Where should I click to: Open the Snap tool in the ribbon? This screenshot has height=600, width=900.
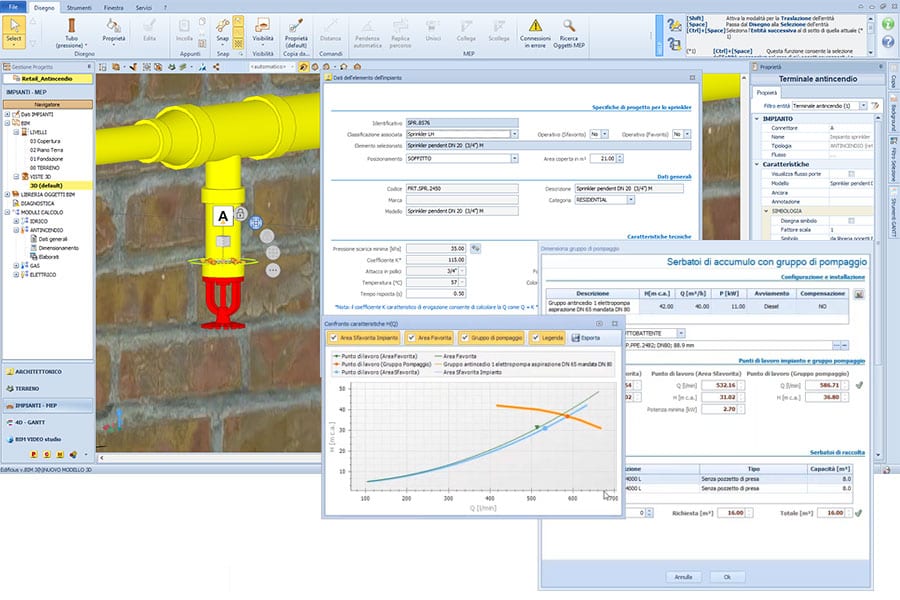(223, 31)
